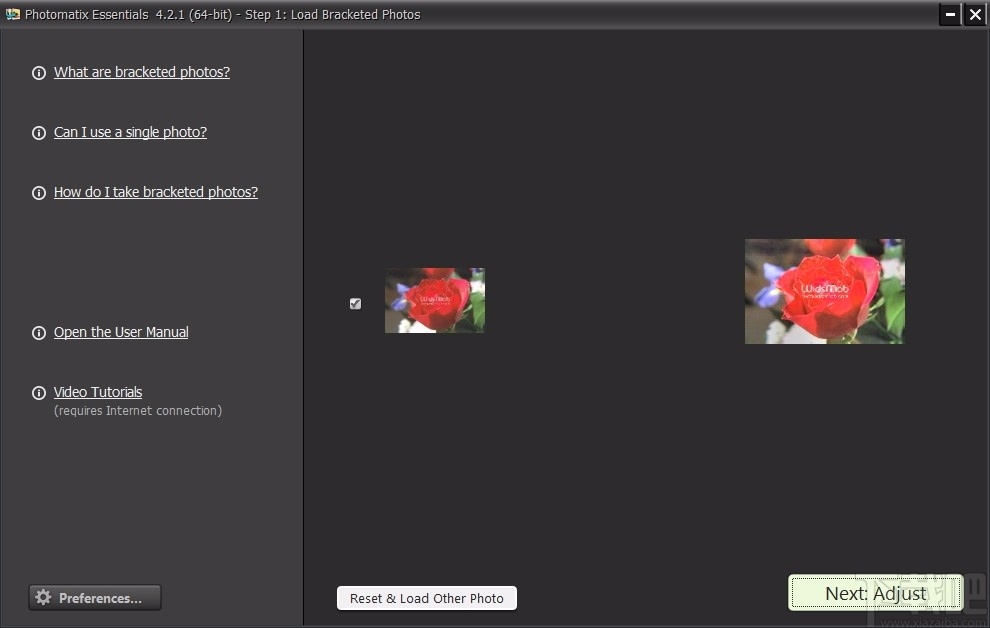
Task: Open the Video Tutorials link
Action: [97, 392]
